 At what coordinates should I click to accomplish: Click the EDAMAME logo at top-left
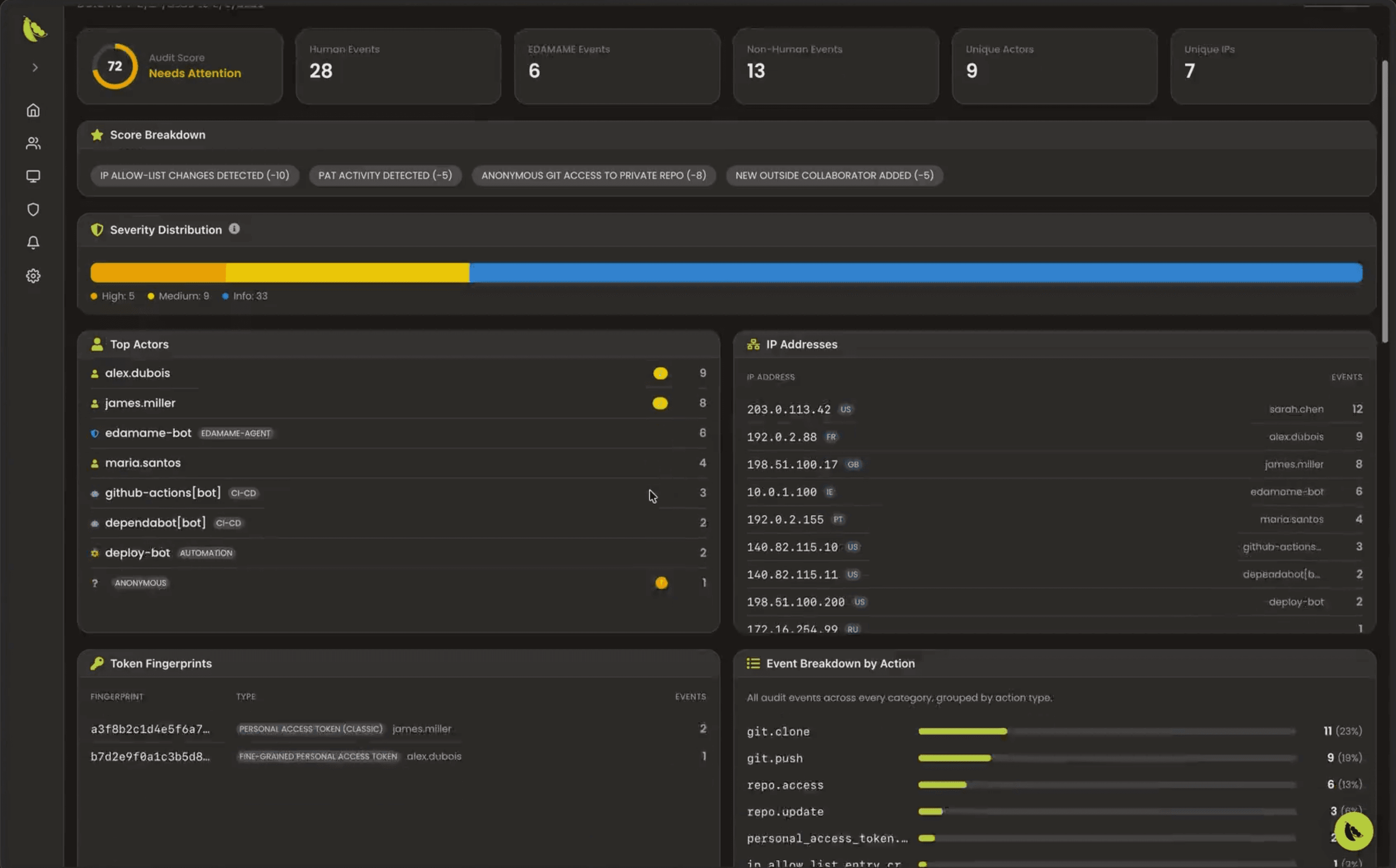click(x=34, y=29)
